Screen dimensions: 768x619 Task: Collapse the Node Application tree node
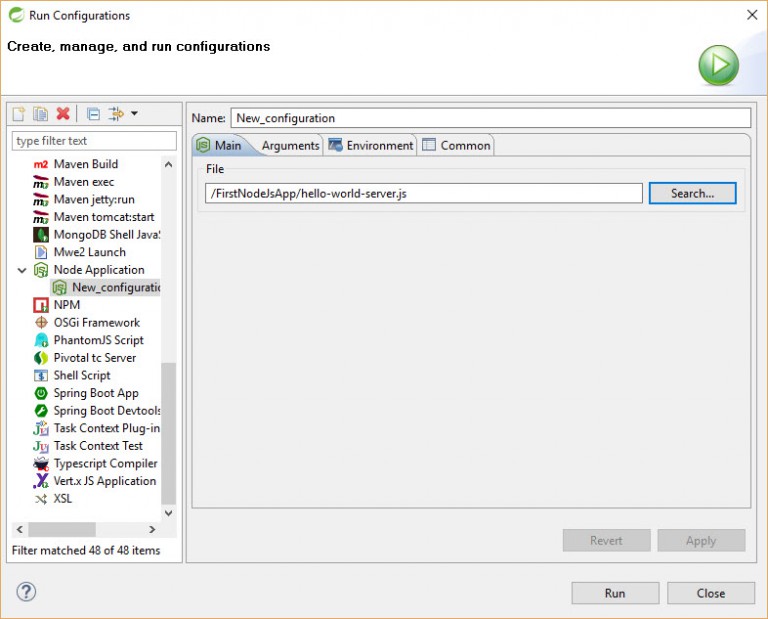click(22, 270)
